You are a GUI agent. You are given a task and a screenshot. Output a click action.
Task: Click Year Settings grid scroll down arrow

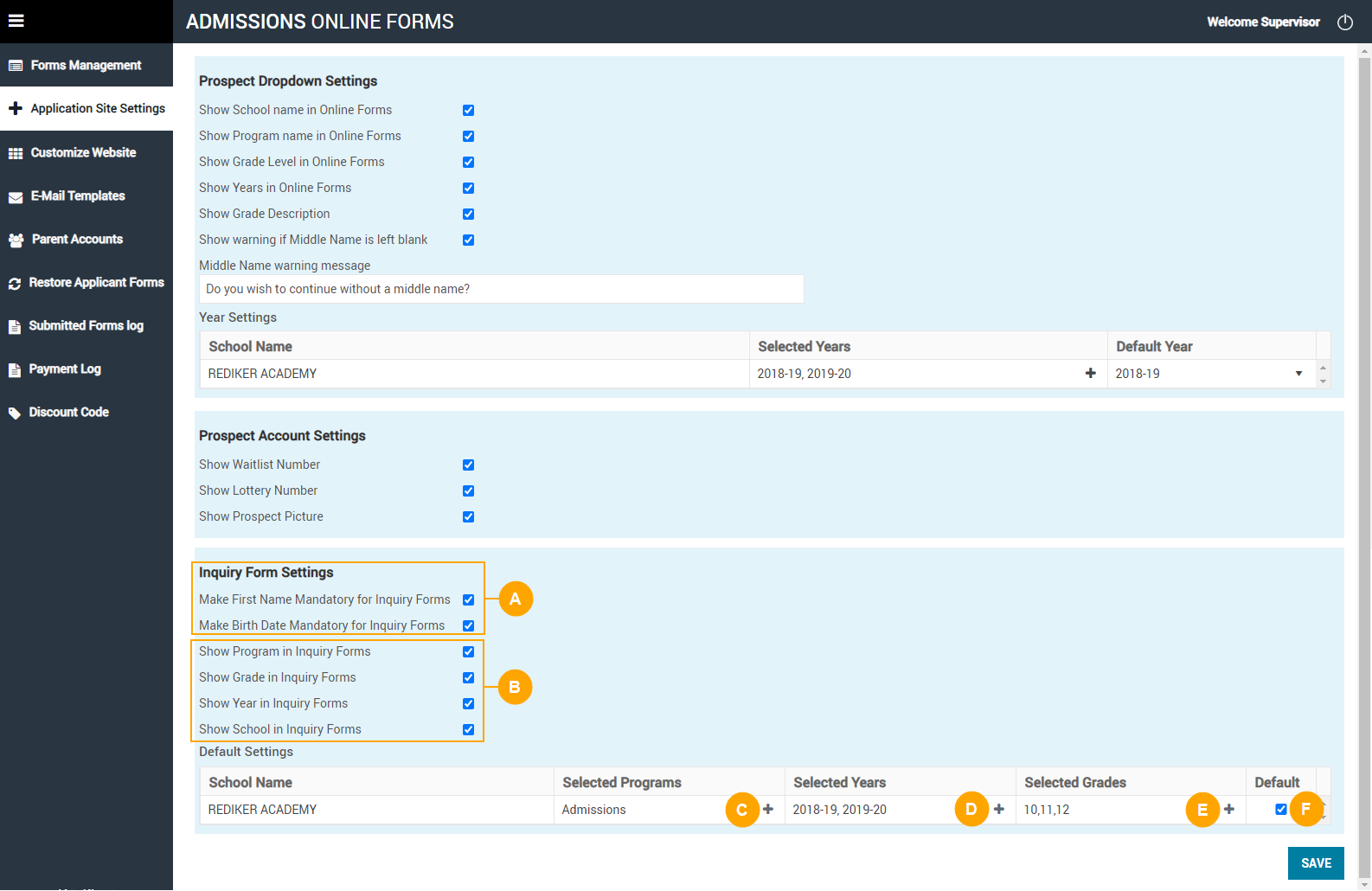click(x=1323, y=381)
